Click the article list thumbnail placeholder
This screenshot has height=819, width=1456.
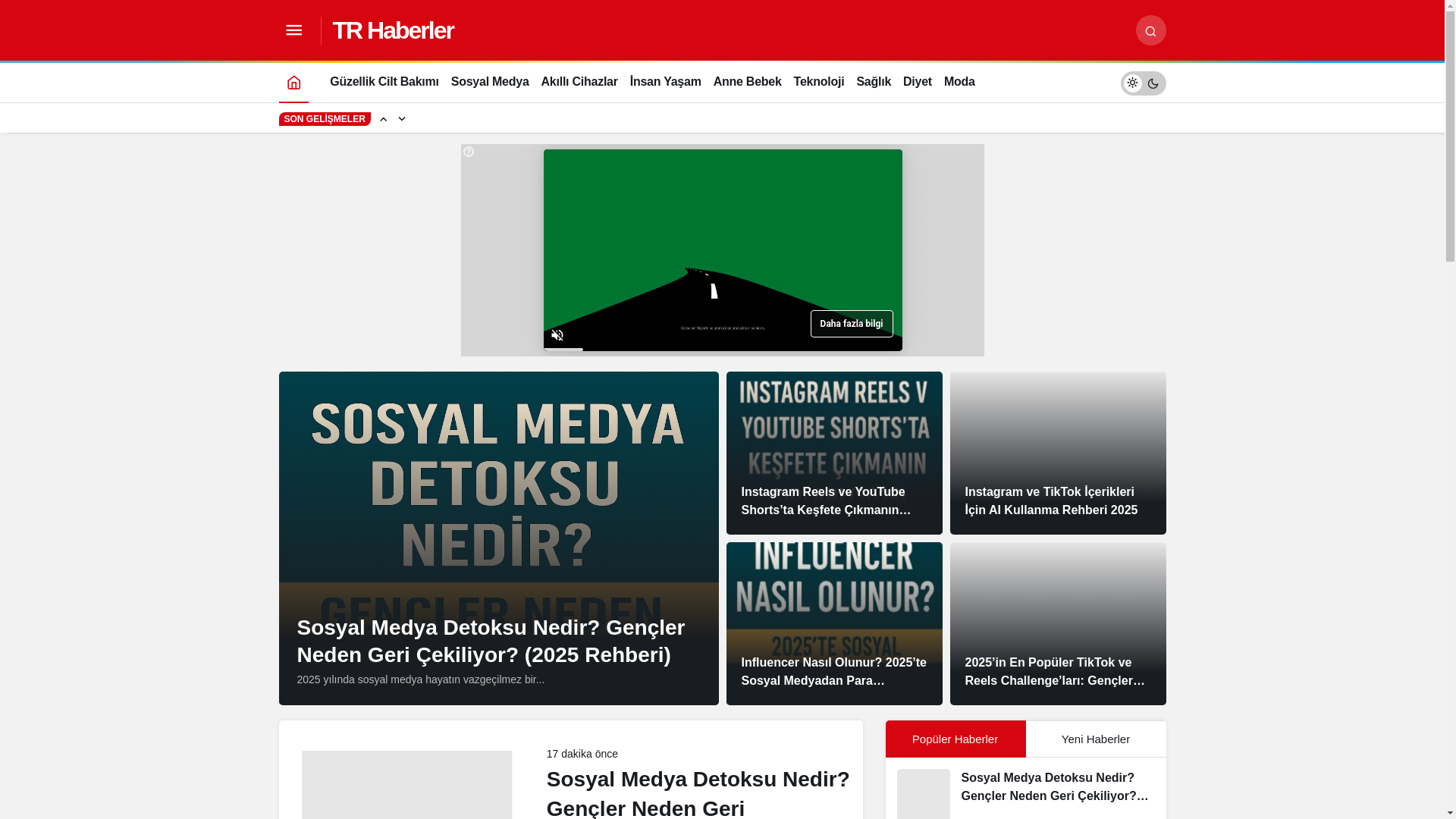406,785
